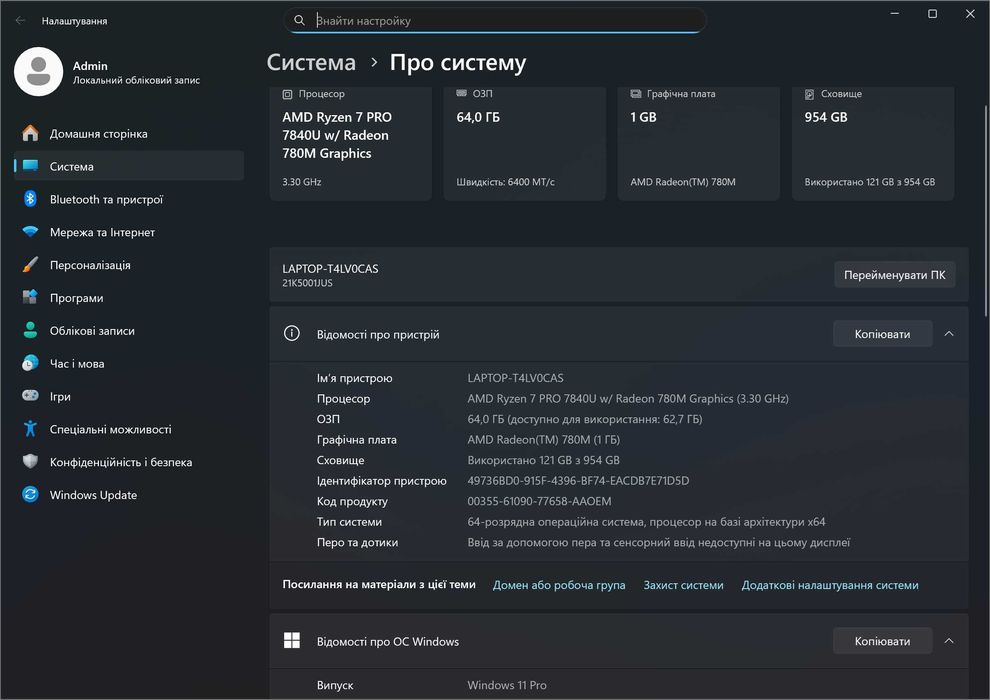This screenshot has height=700, width=990.
Task: Click Локальний обліковий запис text
Action: pos(136,80)
